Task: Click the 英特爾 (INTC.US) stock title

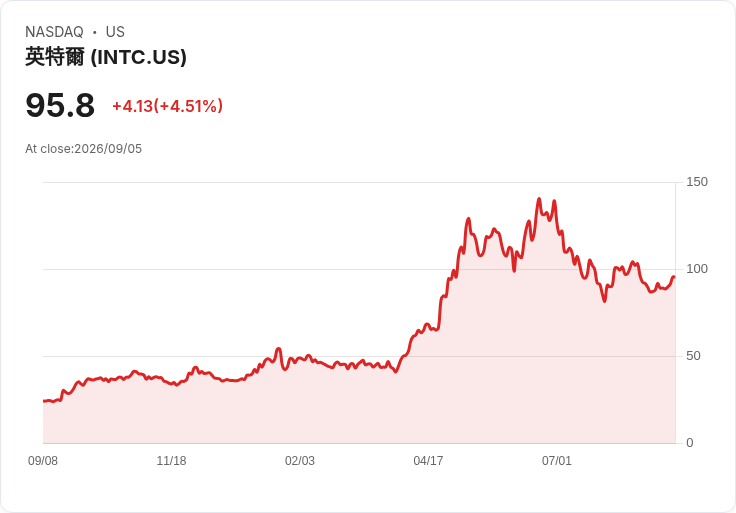Action: (106, 57)
